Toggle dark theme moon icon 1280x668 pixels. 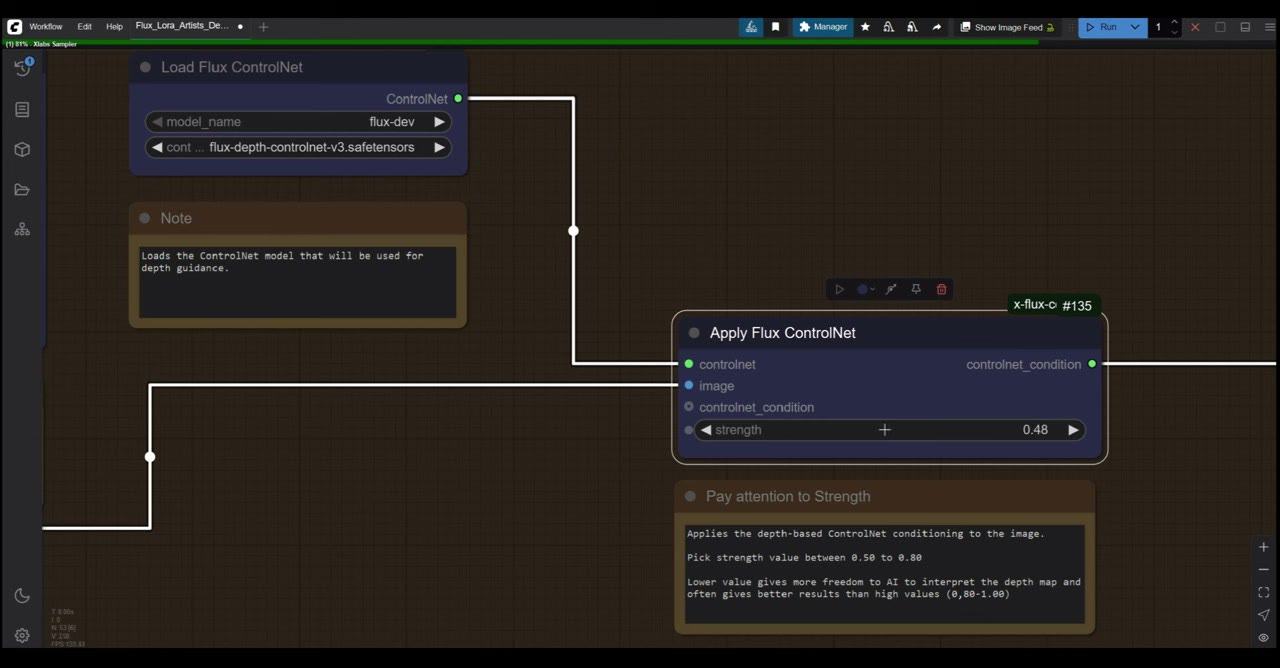click(x=22, y=596)
